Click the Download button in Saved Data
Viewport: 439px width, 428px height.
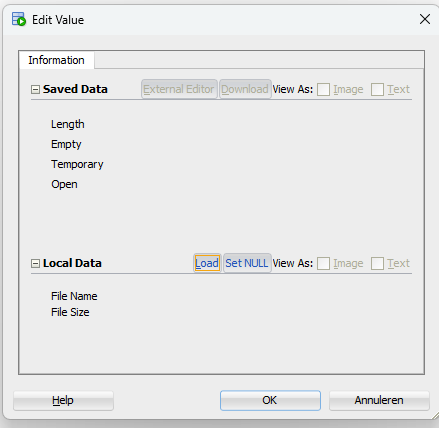click(245, 89)
